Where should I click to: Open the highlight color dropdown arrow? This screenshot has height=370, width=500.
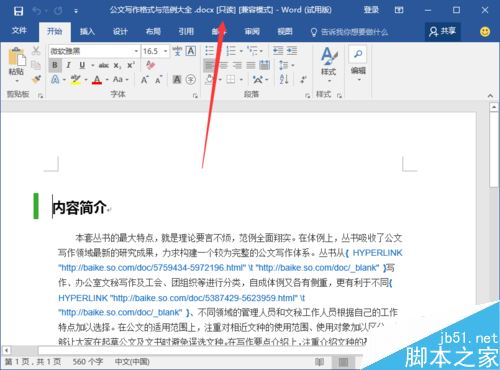coord(86,80)
